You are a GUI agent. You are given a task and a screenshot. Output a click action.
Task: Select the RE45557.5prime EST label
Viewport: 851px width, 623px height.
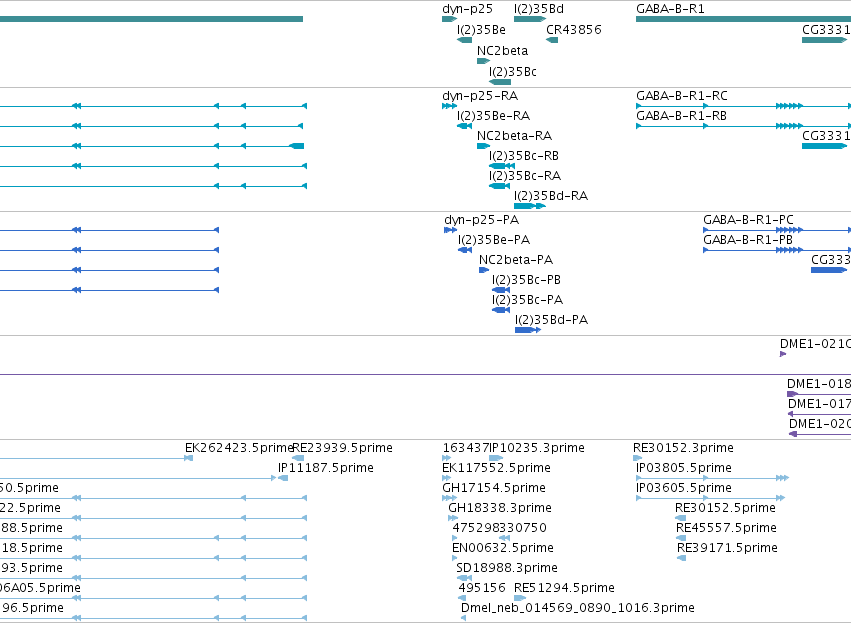[726, 528]
